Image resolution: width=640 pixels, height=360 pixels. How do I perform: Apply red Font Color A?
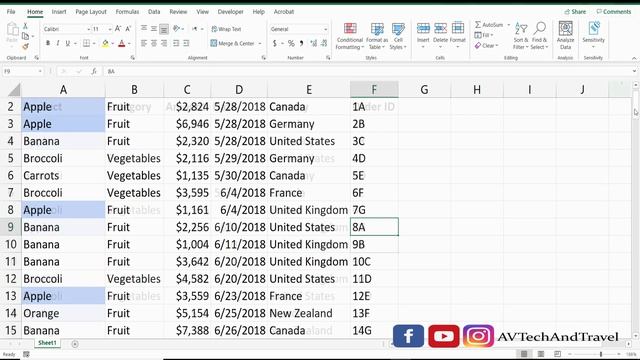coord(122,43)
